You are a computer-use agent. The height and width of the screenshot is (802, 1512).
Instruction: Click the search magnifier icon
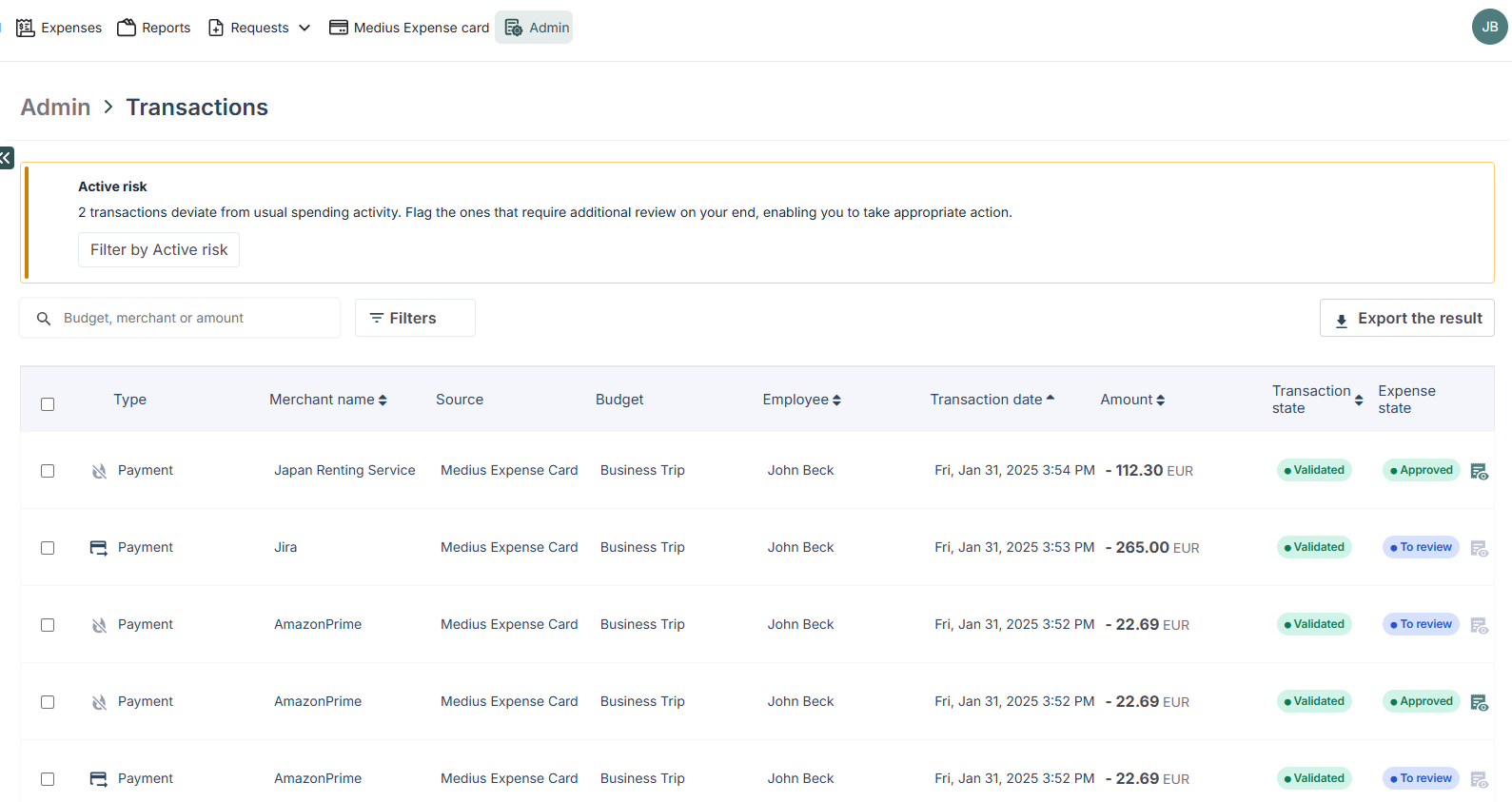(x=44, y=319)
